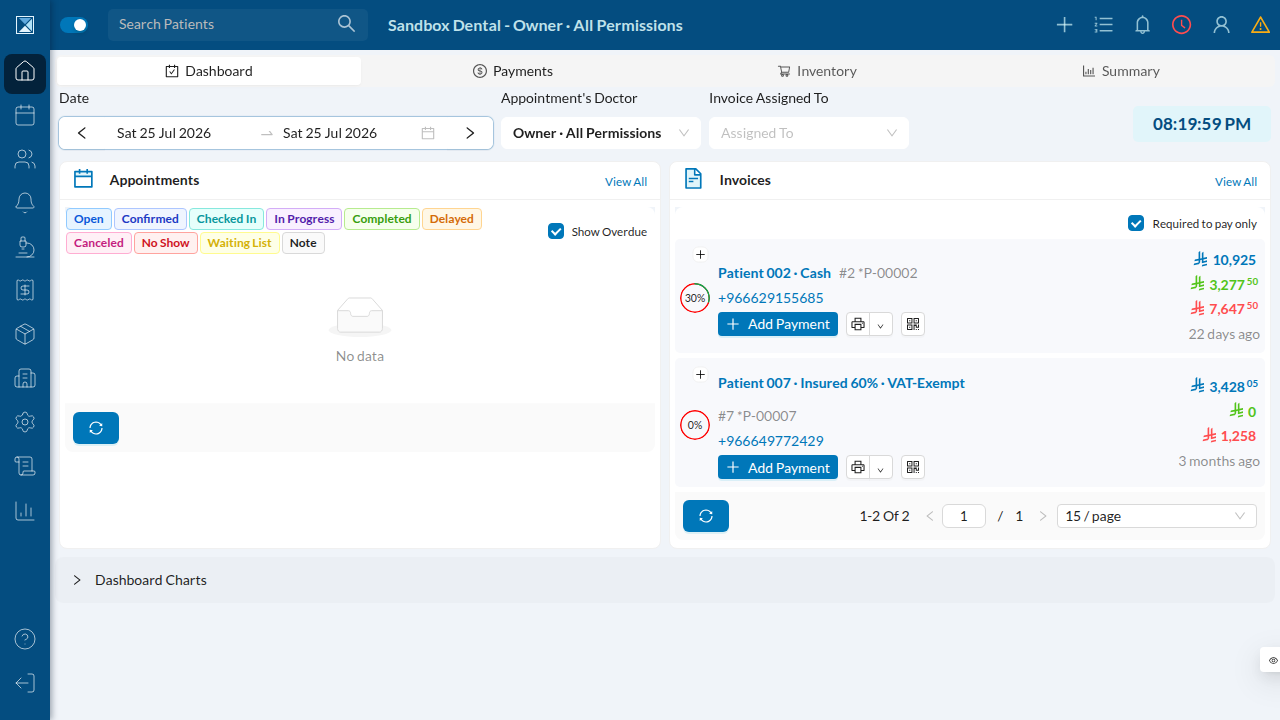Click the Patient 007 0% progress circle
This screenshot has width=1280, height=720.
(x=695, y=425)
